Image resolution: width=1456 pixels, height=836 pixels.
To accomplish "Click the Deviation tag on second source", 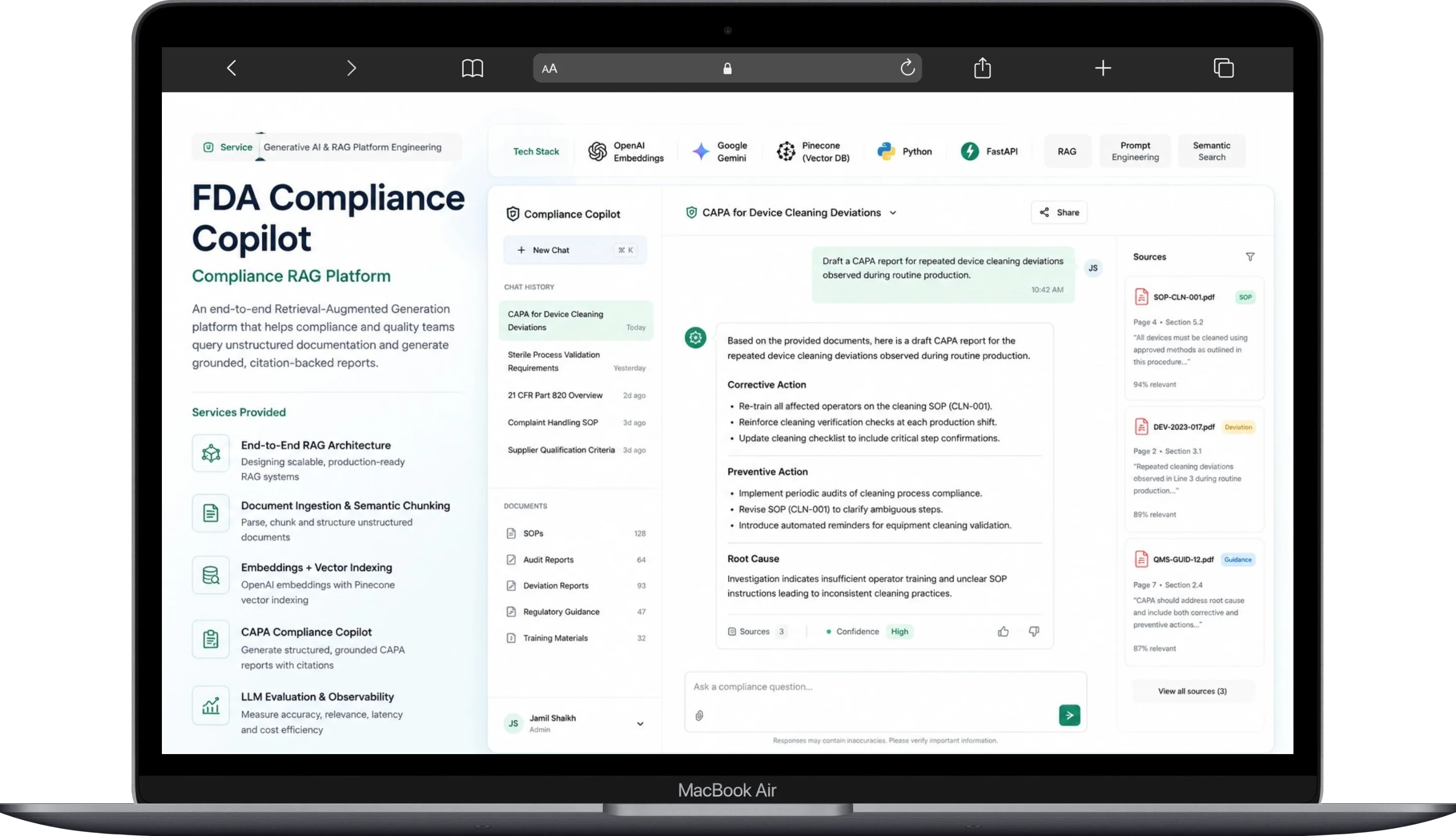I will coord(1238,427).
